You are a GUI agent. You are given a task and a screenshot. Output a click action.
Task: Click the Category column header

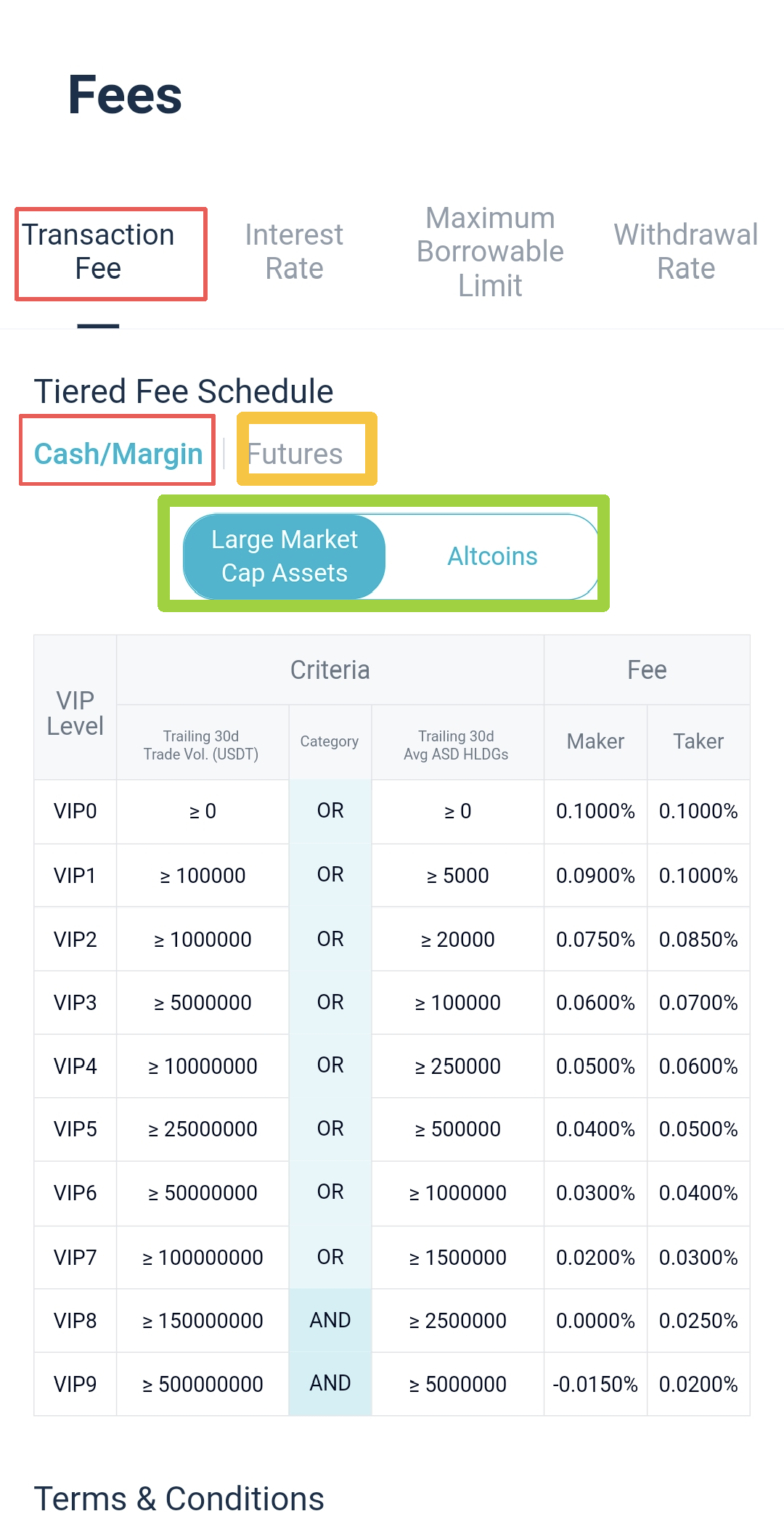tap(330, 741)
